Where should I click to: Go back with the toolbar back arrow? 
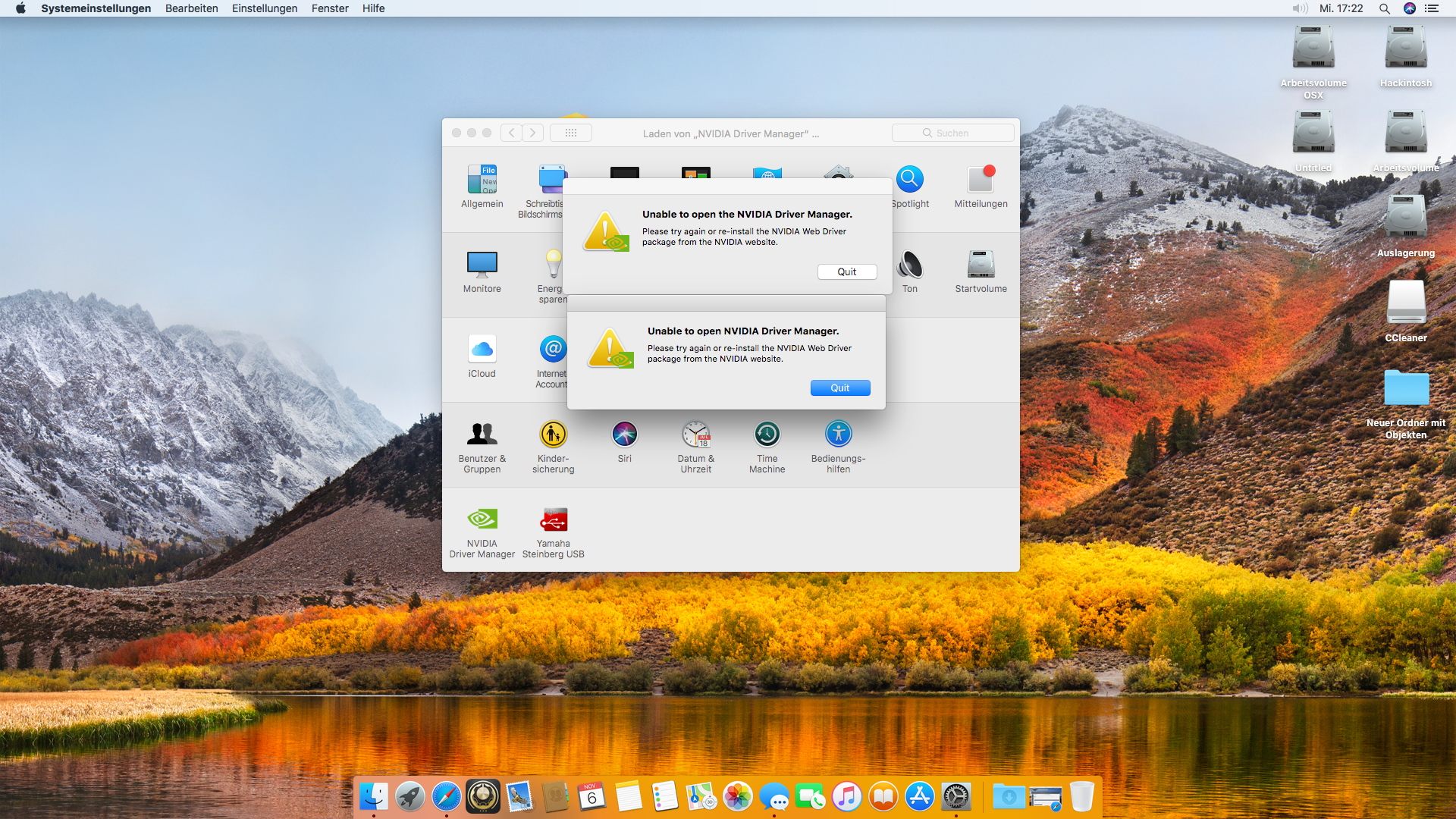tap(512, 133)
